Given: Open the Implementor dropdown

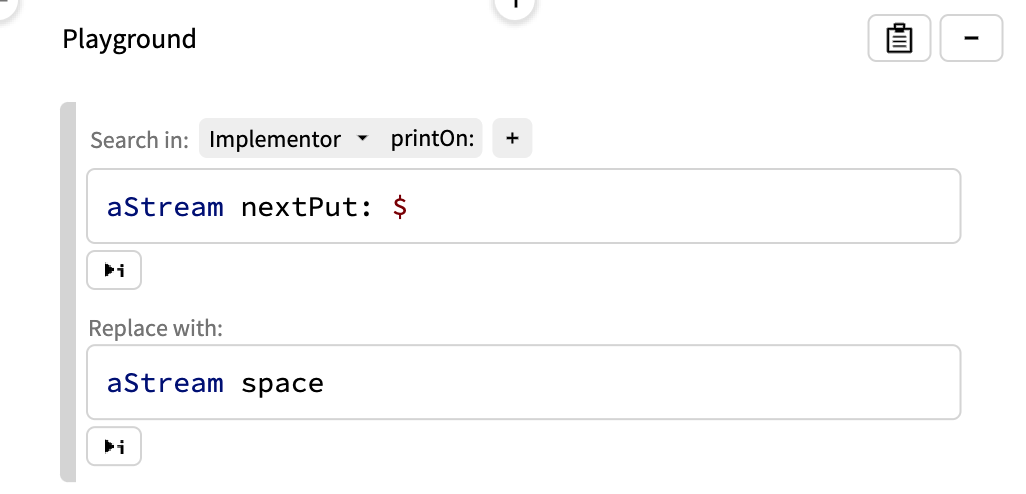Looking at the screenshot, I should (275, 139).
